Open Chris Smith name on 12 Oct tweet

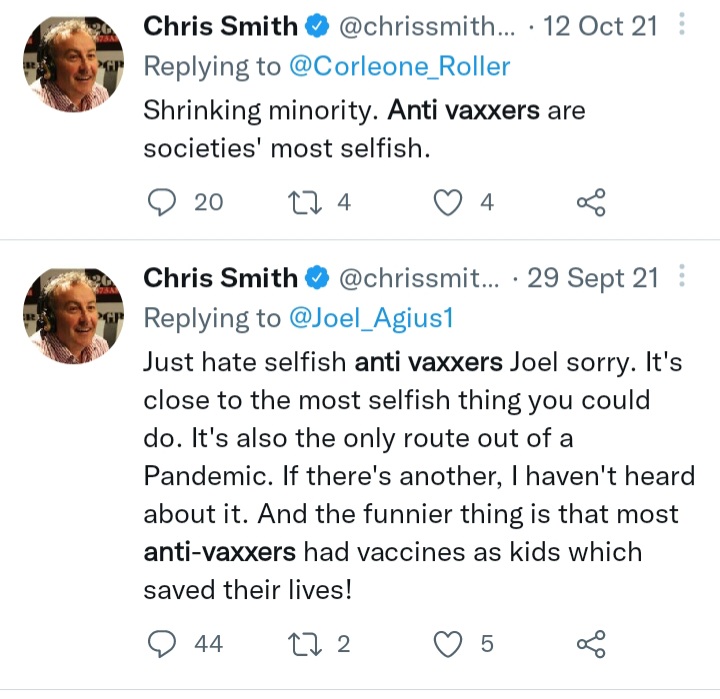(x=220, y=27)
